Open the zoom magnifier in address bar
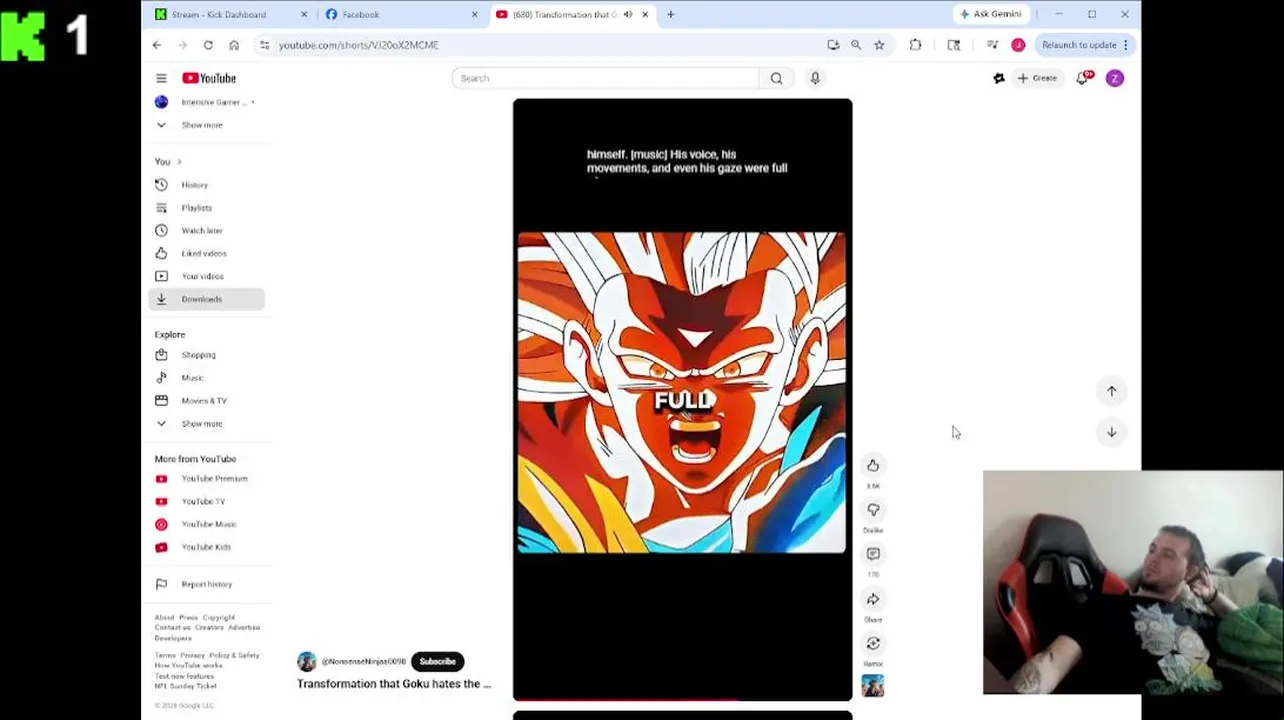 point(856,45)
